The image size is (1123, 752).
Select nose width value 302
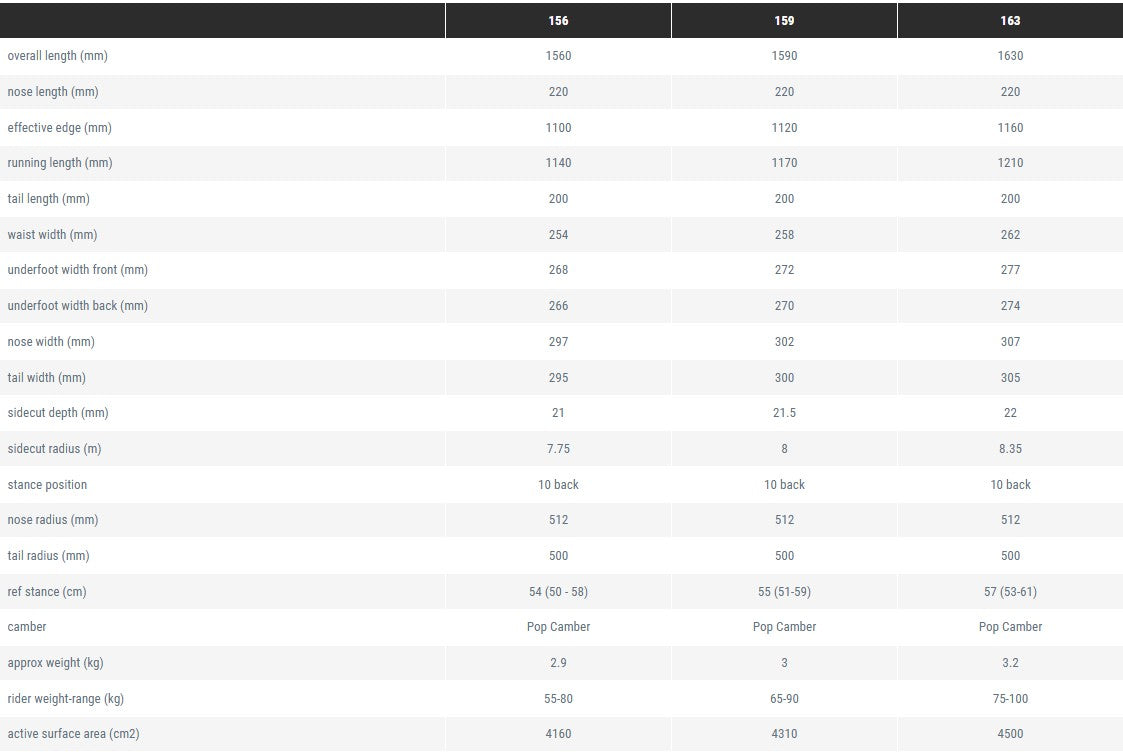tap(784, 342)
